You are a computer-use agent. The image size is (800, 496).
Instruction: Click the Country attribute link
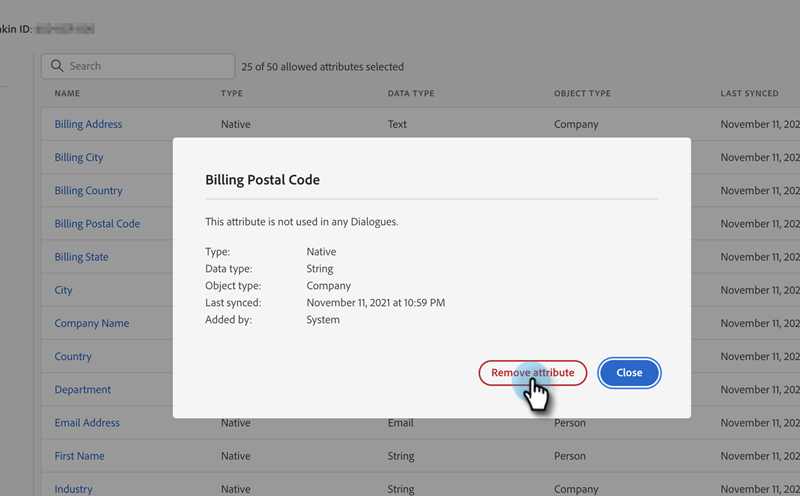pos(73,356)
